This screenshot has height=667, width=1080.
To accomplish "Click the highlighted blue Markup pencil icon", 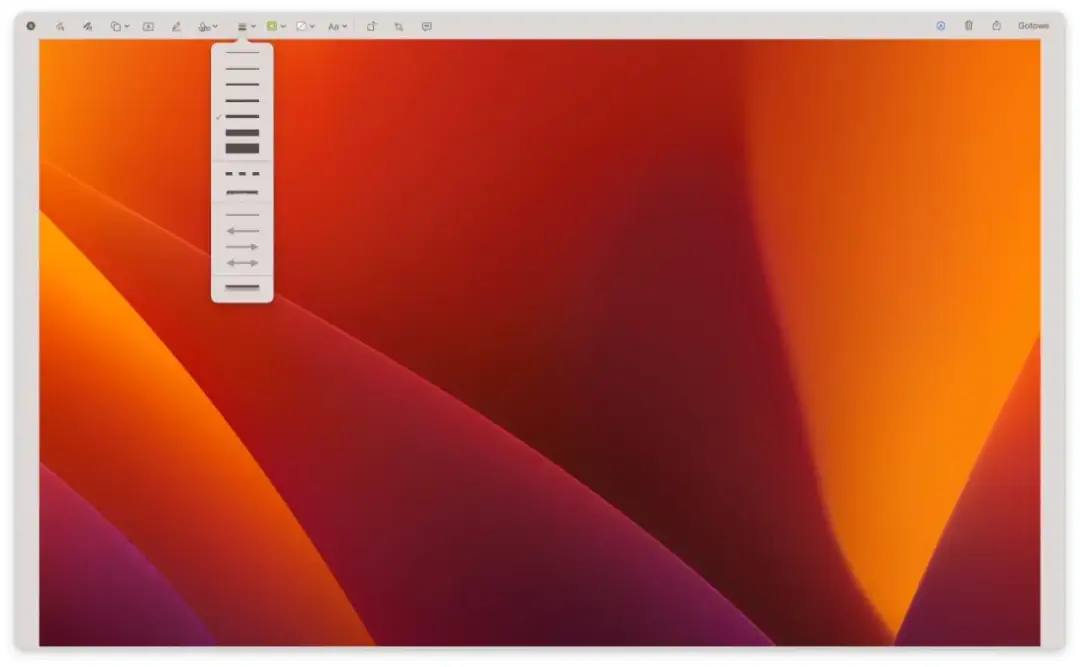I will pos(939,25).
